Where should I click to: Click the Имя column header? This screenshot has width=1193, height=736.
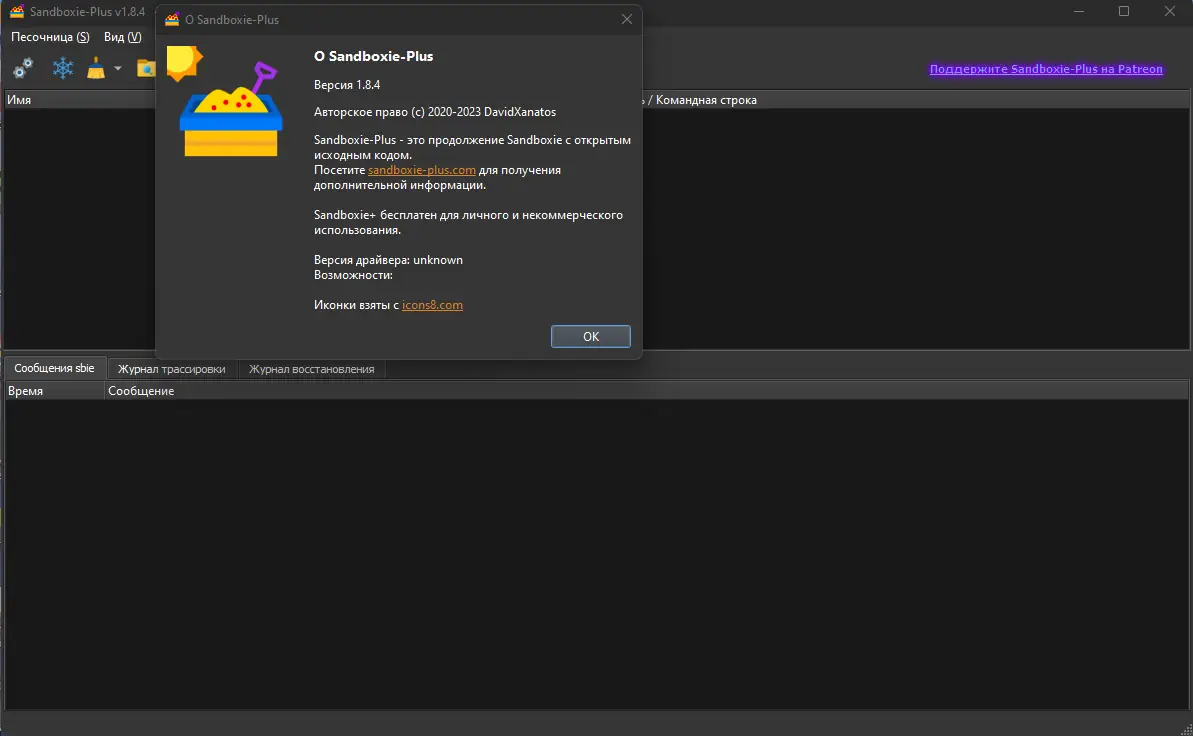[79, 100]
